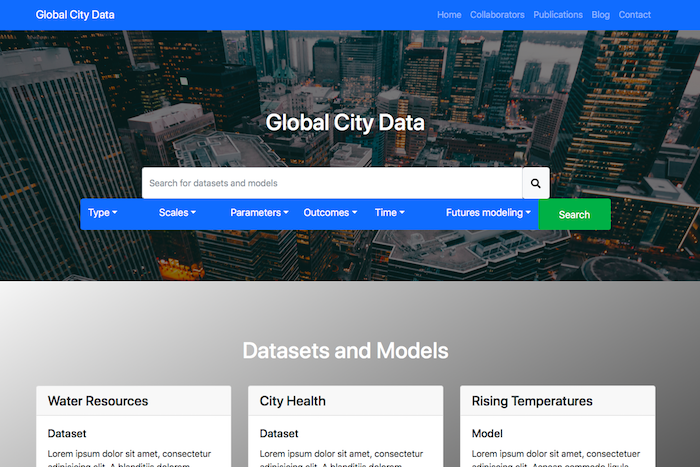Click the Global City Data navbar brand
This screenshot has width=700, height=467.
click(x=75, y=15)
